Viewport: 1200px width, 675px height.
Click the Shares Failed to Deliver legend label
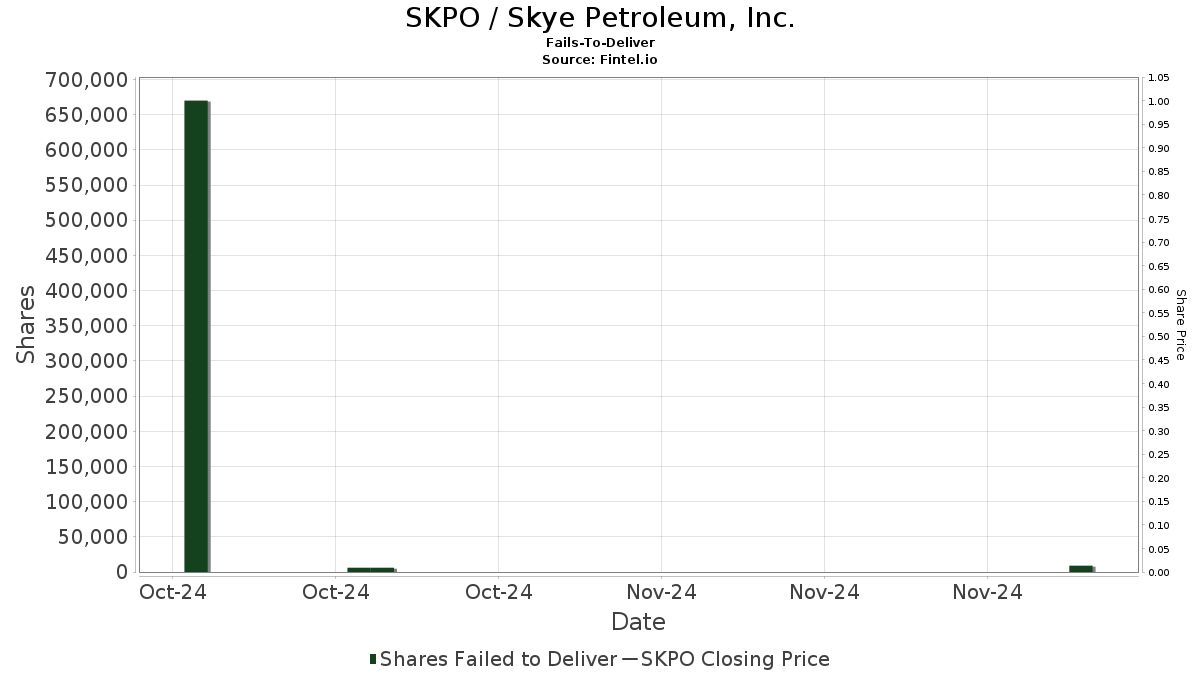click(x=498, y=659)
